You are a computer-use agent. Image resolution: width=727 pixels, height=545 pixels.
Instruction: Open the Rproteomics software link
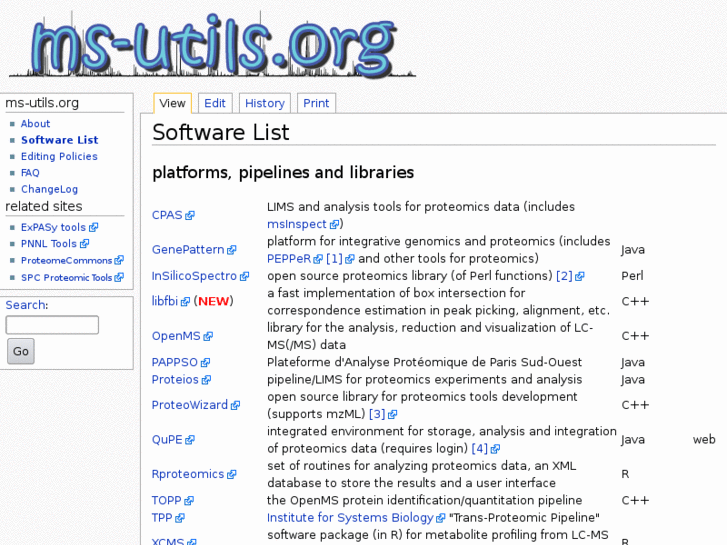[188, 474]
